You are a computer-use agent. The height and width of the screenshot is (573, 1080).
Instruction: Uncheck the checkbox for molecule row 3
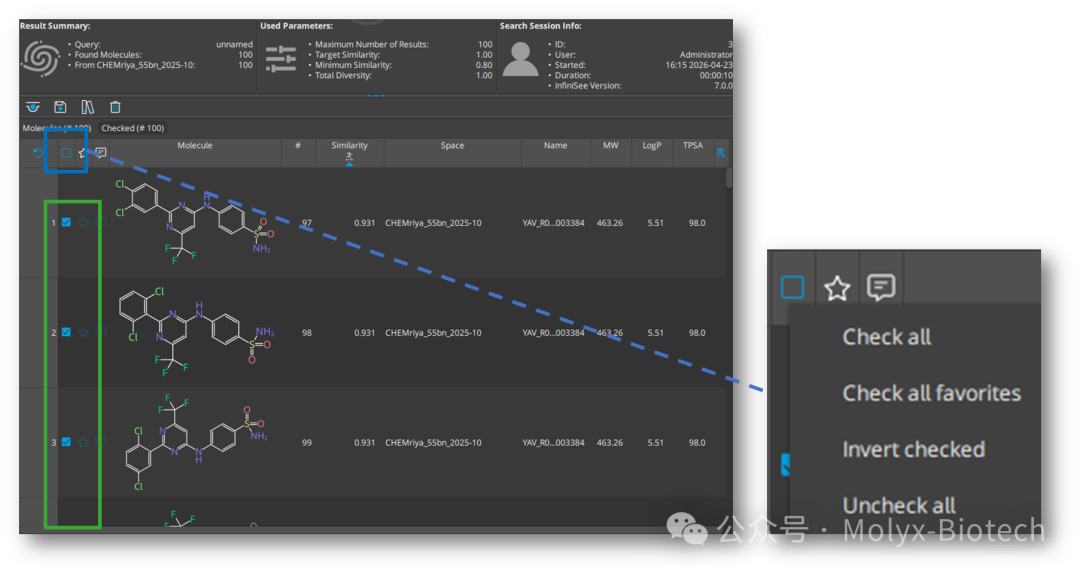coord(66,442)
